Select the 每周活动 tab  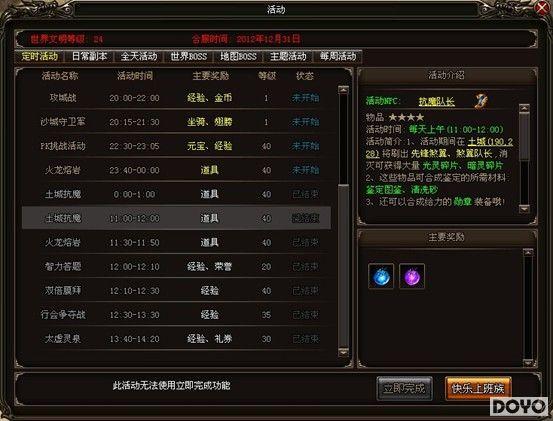[x=338, y=56]
